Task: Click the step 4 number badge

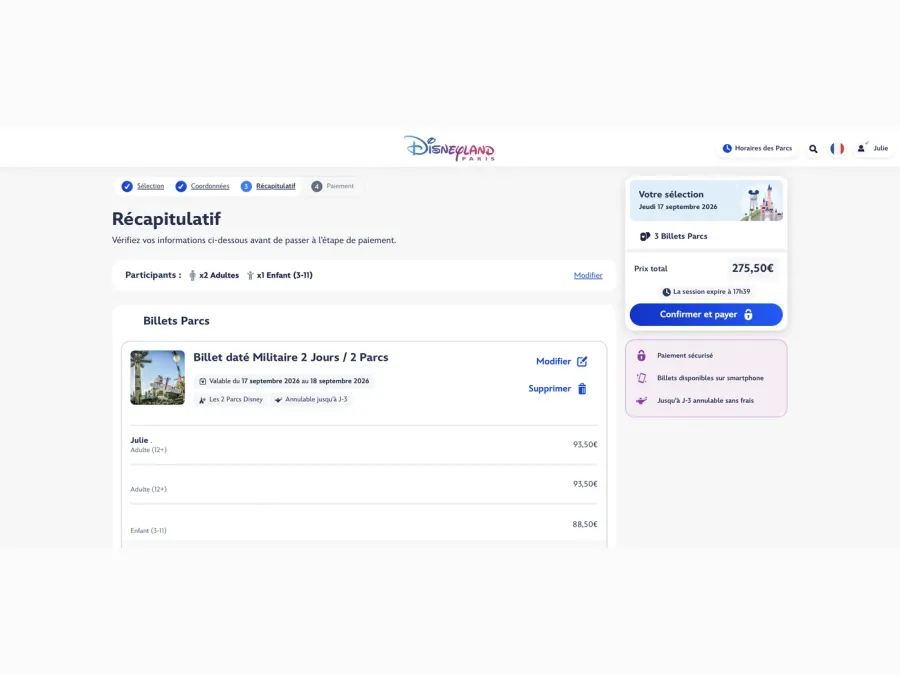Action: point(316,186)
